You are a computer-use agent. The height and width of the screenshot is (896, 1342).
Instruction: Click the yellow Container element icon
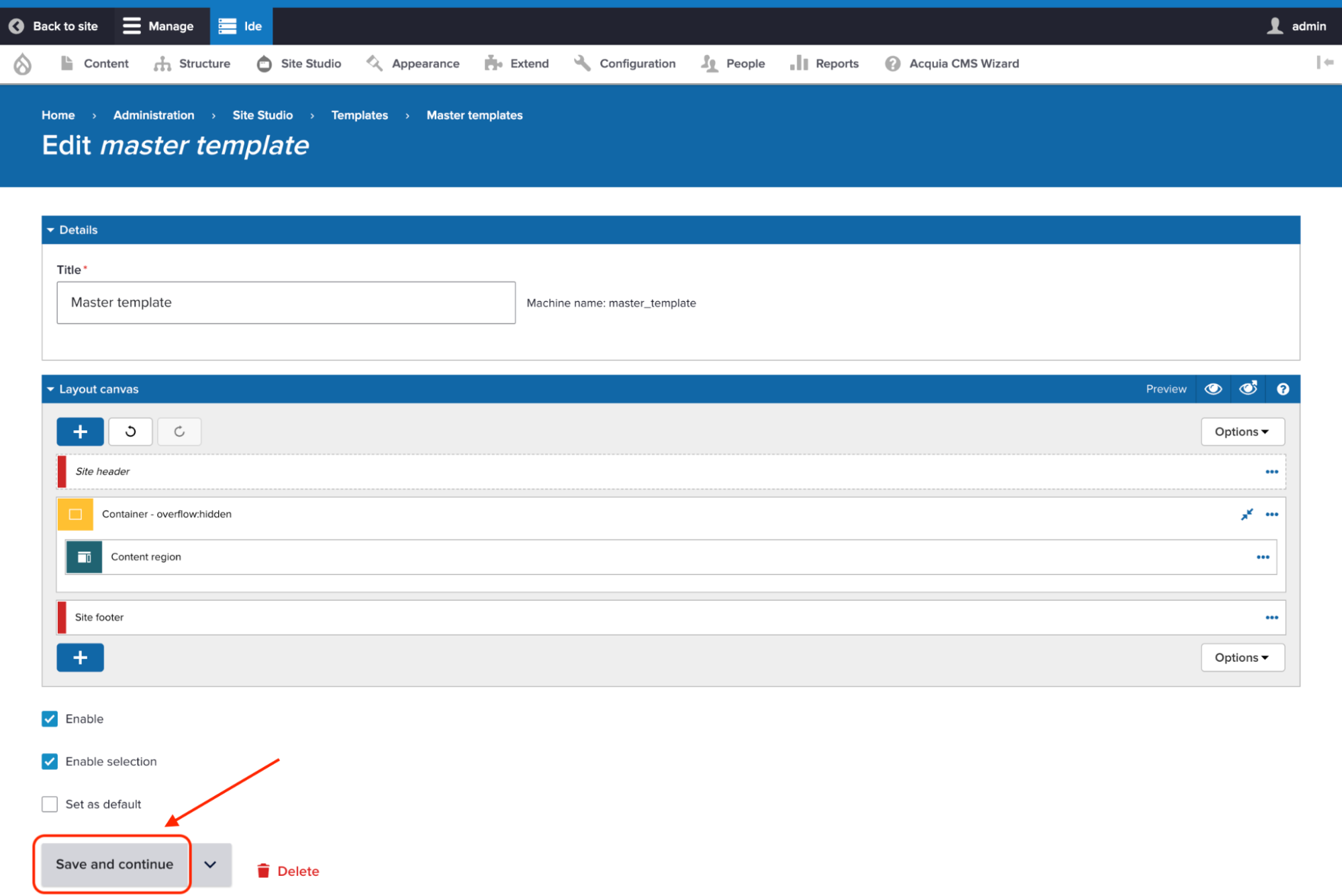pos(75,514)
